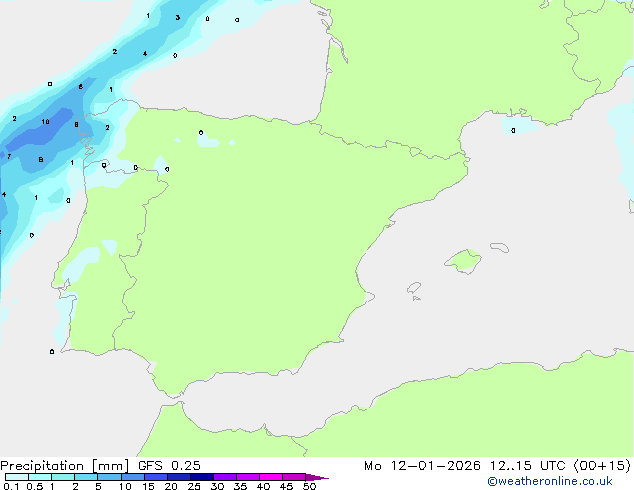Select the 15–20 mm legend swatch
The width and height of the screenshot is (634, 490).
pyautogui.click(x=156, y=477)
